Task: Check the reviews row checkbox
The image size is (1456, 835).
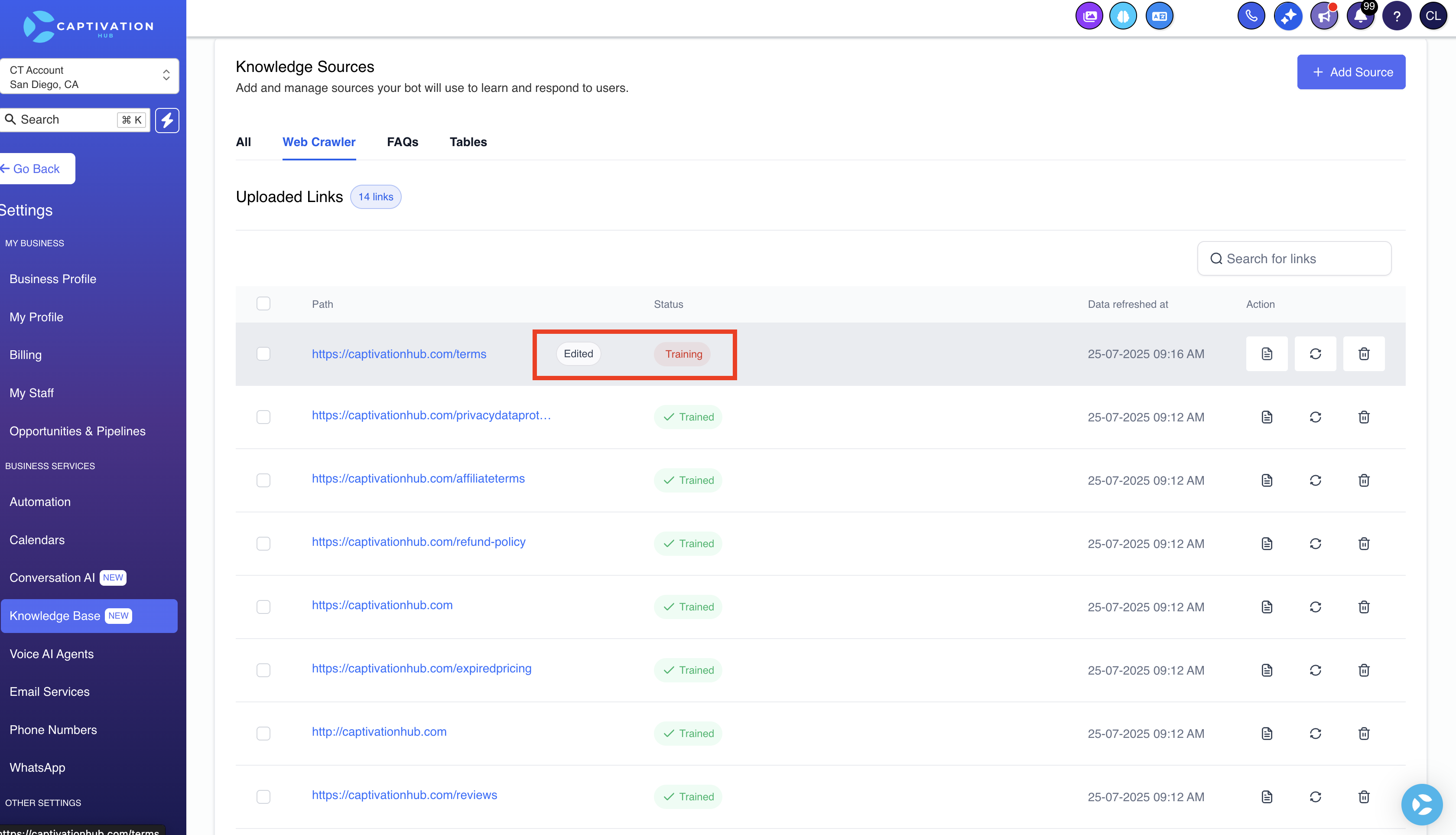Action: 263,796
